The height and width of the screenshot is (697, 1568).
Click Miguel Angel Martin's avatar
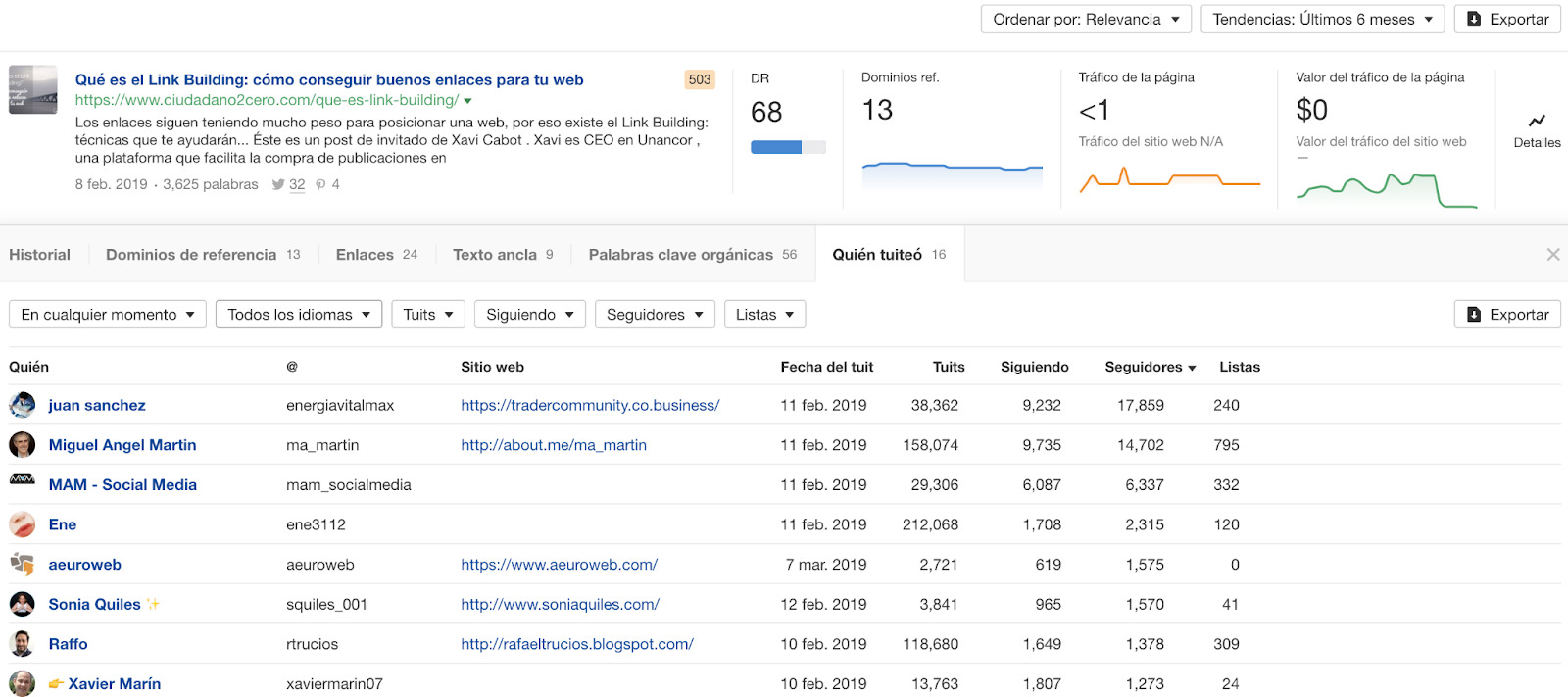click(23, 445)
